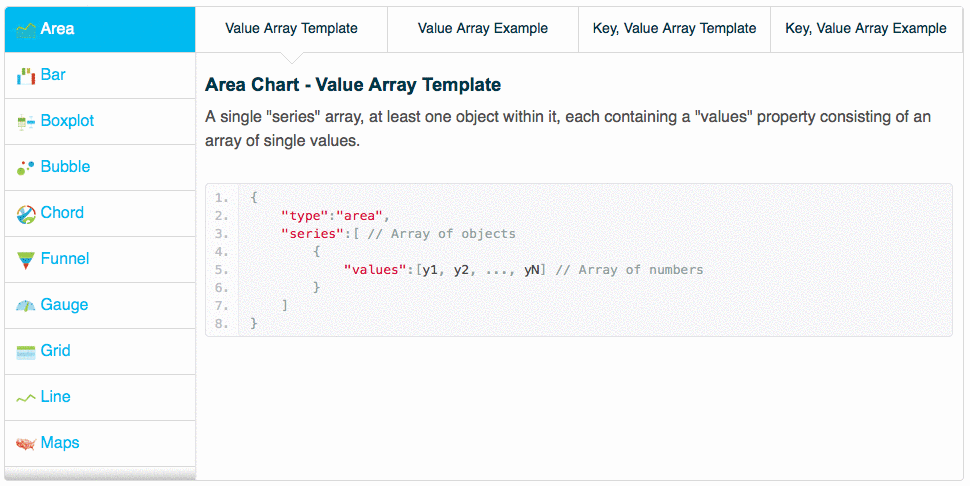Click the Gauge chart icon

point(26,305)
